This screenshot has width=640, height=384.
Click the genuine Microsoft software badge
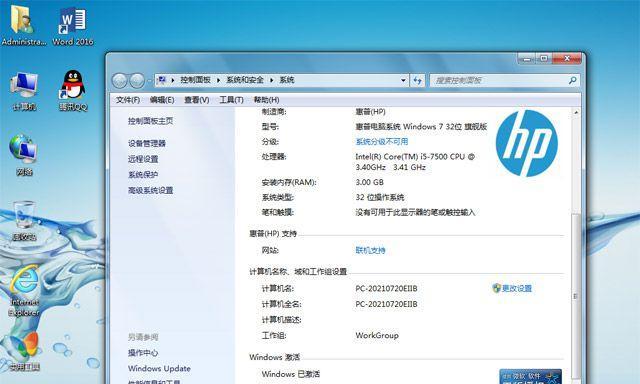point(530,376)
